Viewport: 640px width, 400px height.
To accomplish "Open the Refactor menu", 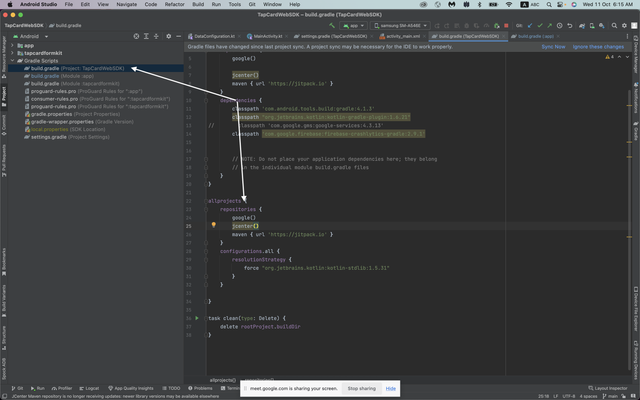I will [174, 4].
